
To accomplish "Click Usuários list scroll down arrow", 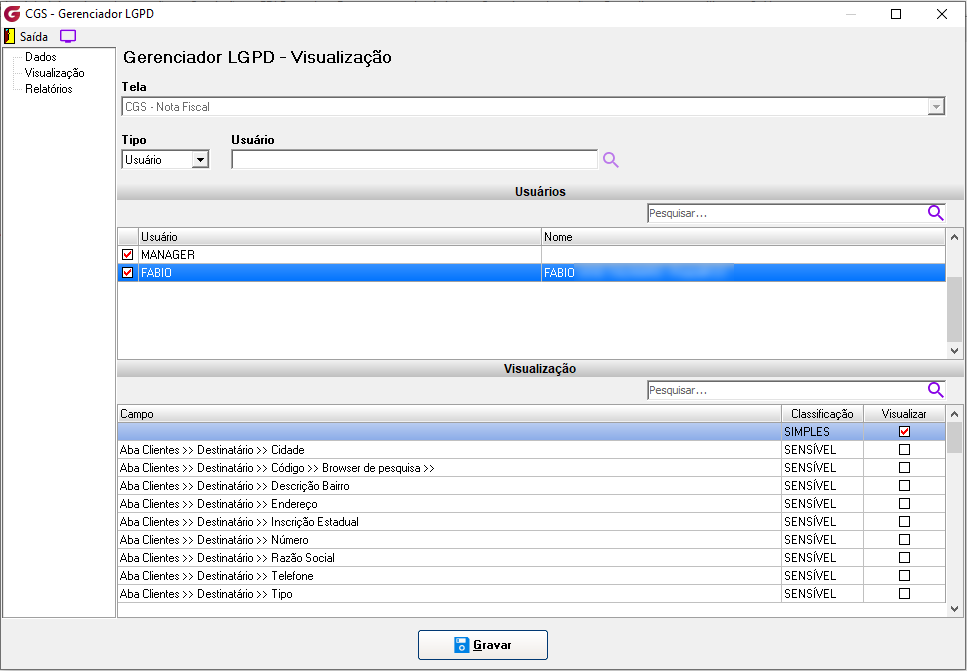I will pyautogui.click(x=954, y=351).
